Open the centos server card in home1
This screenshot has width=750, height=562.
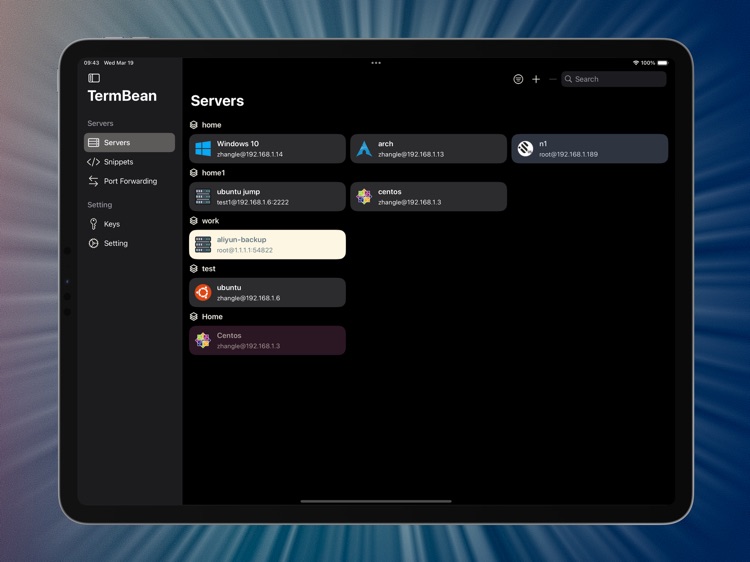(429, 197)
